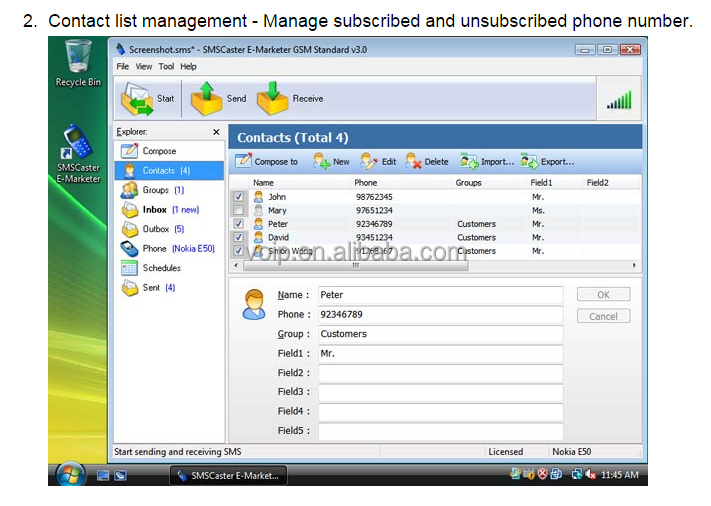The width and height of the screenshot is (711, 506).
Task: Open the Help menu
Action: [189, 67]
